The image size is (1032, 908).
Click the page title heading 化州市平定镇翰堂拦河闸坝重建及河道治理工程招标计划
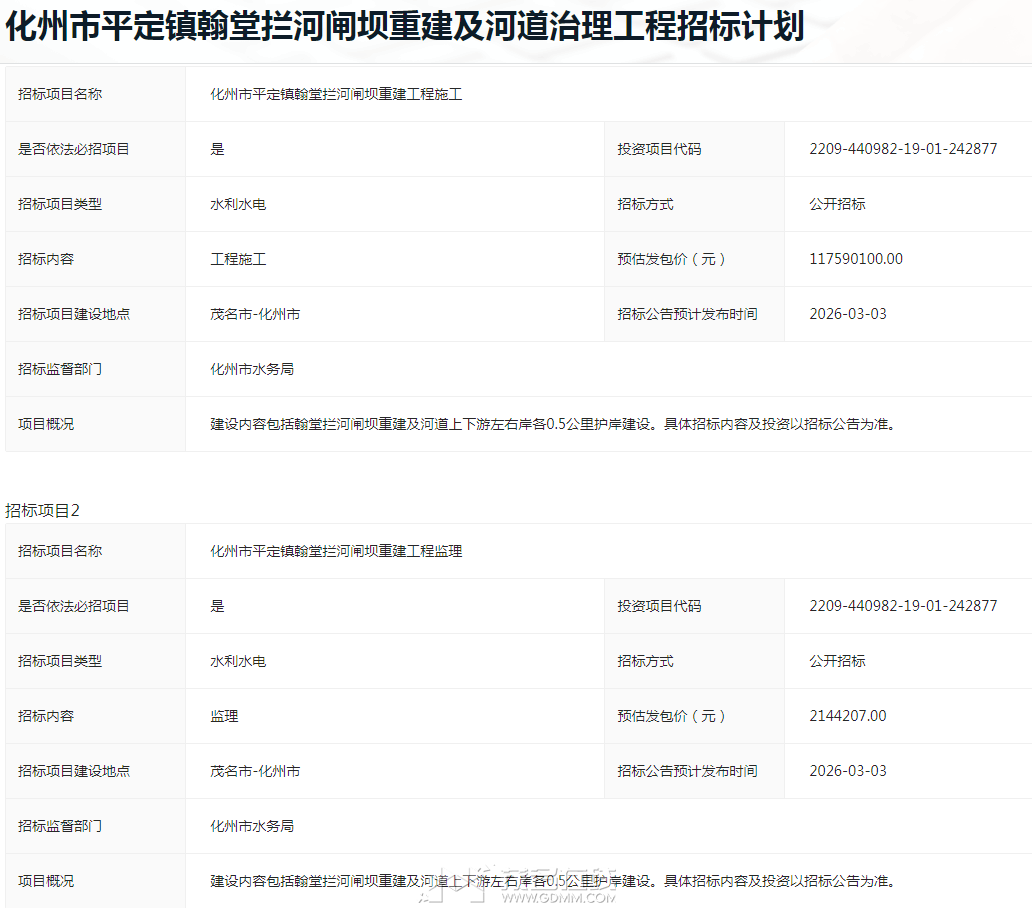click(x=404, y=27)
